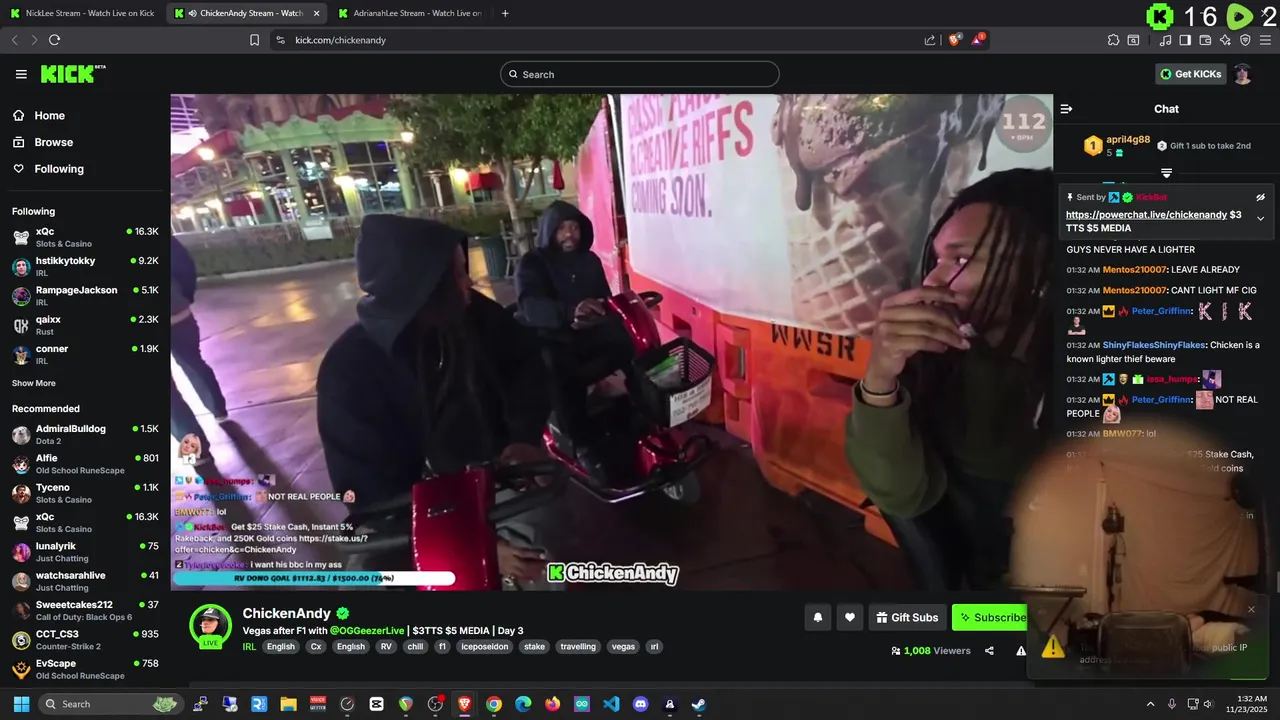Open powerchat.live/chickenandy pinned link
The image size is (1280, 720).
pyautogui.click(x=1146, y=215)
